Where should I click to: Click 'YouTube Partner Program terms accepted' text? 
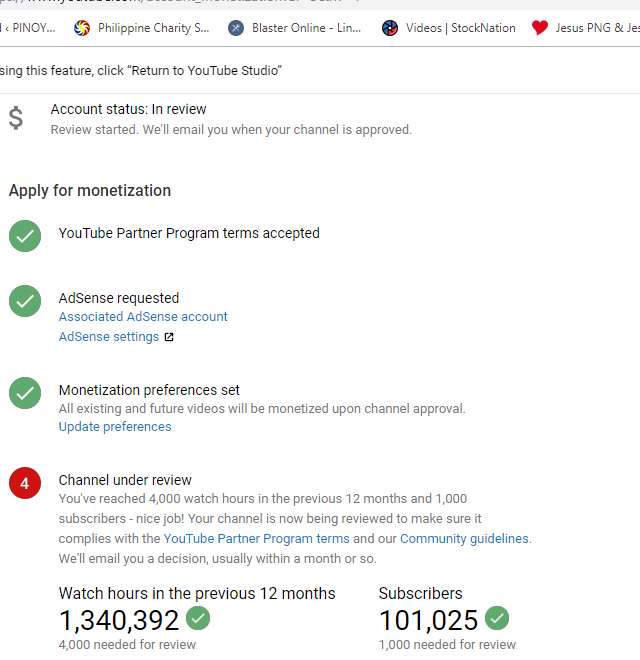click(x=189, y=233)
